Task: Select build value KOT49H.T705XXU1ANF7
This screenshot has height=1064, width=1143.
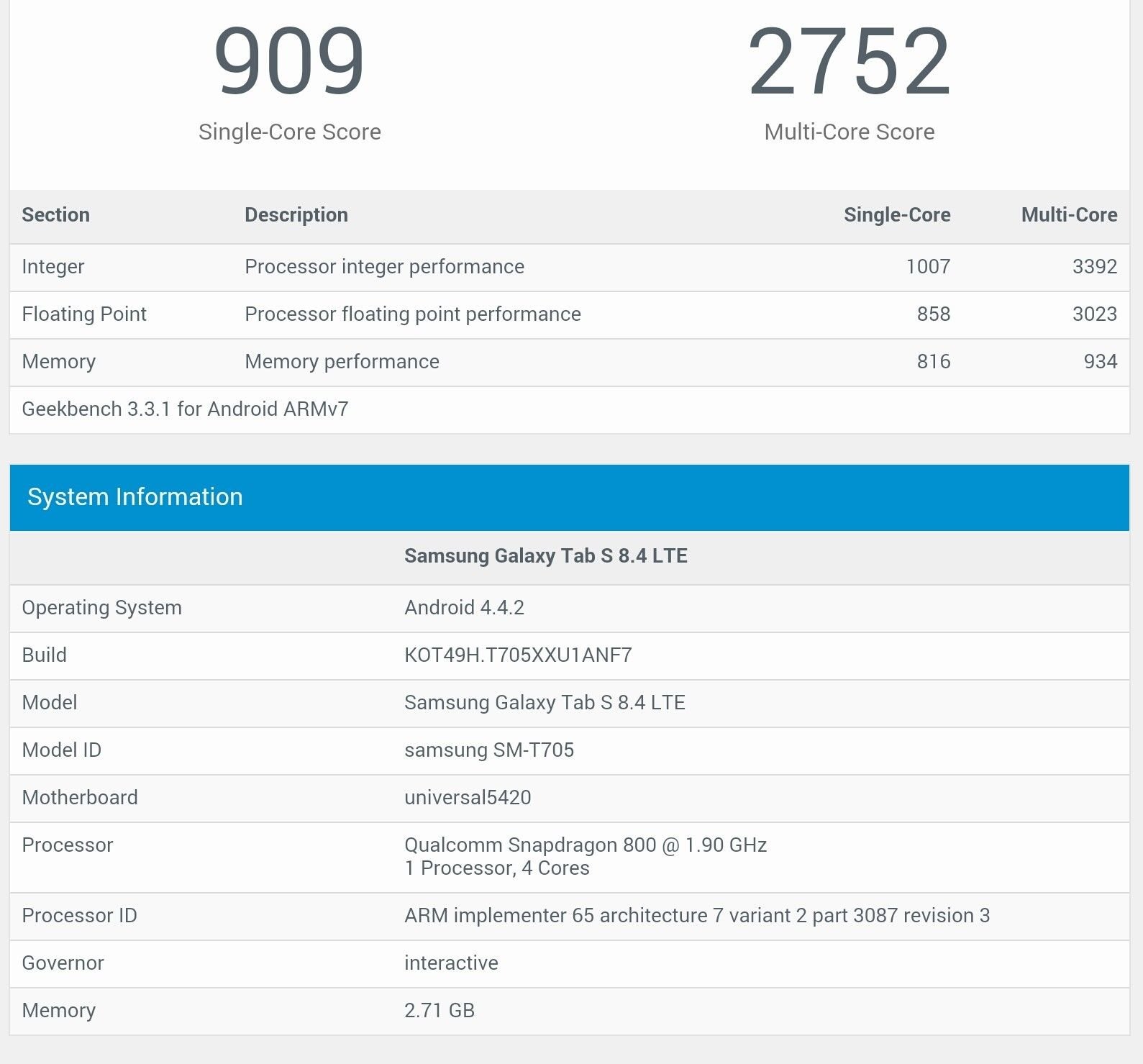Action: 518,655
